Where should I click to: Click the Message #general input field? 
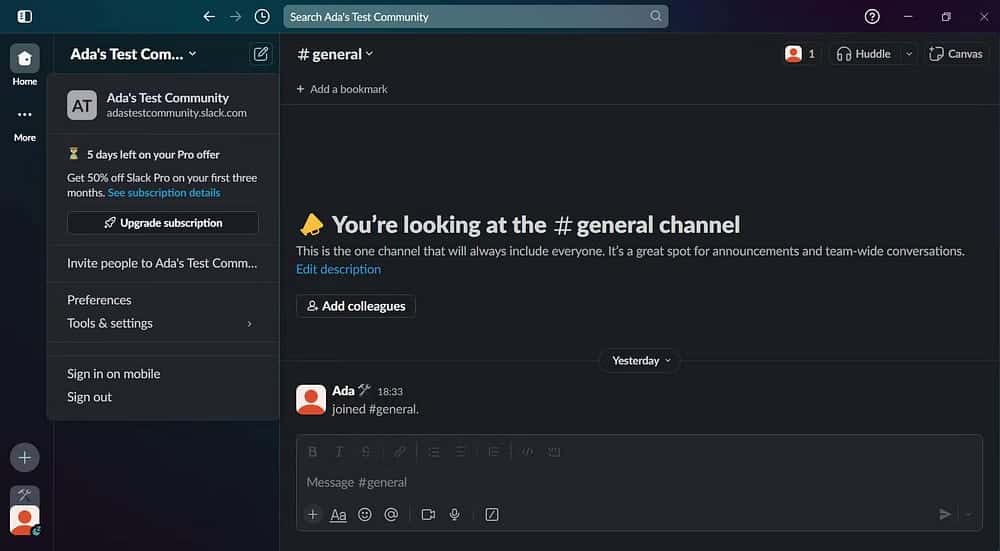click(639, 482)
